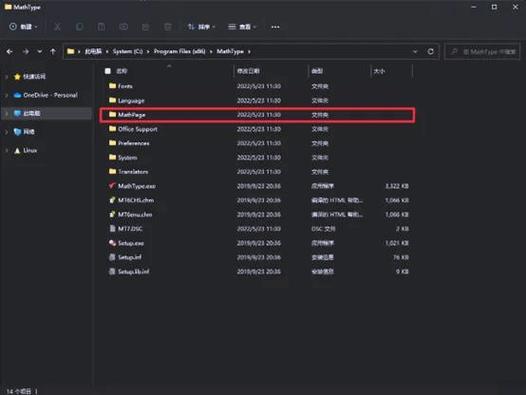Refresh the current folder view
The height and width of the screenshot is (395, 526).
tap(431, 51)
